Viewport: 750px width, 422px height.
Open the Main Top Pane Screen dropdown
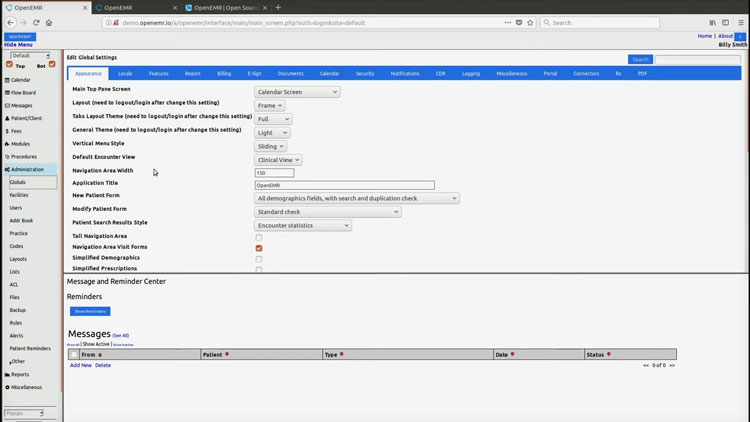click(x=297, y=92)
